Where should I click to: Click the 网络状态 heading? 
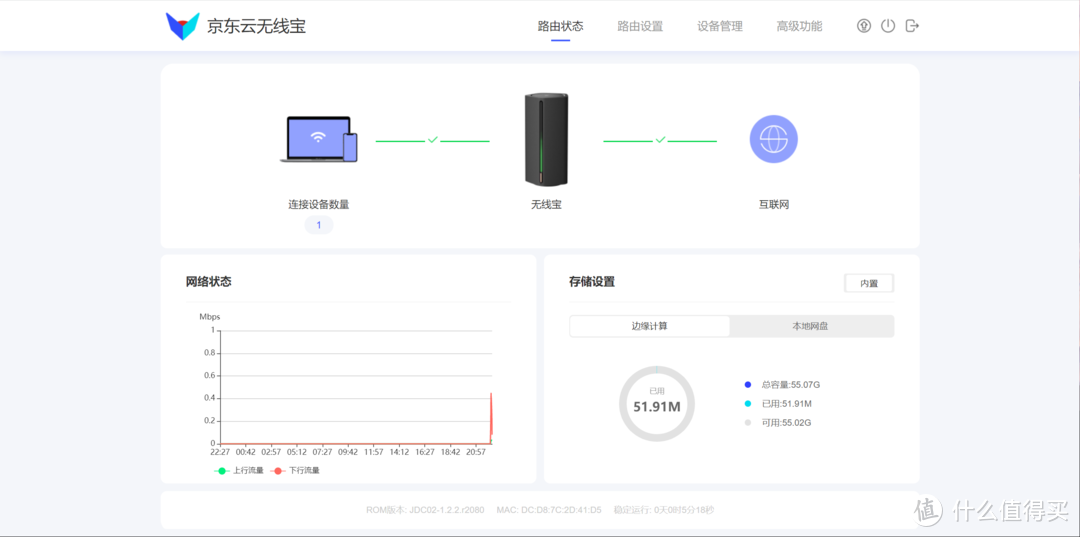(x=209, y=282)
